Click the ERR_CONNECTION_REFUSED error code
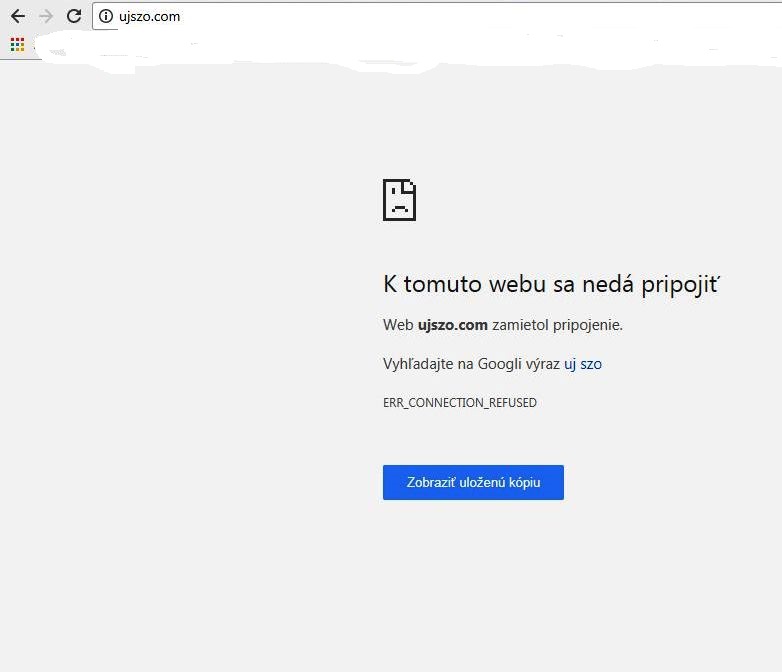This screenshot has height=672, width=782. coord(459,402)
